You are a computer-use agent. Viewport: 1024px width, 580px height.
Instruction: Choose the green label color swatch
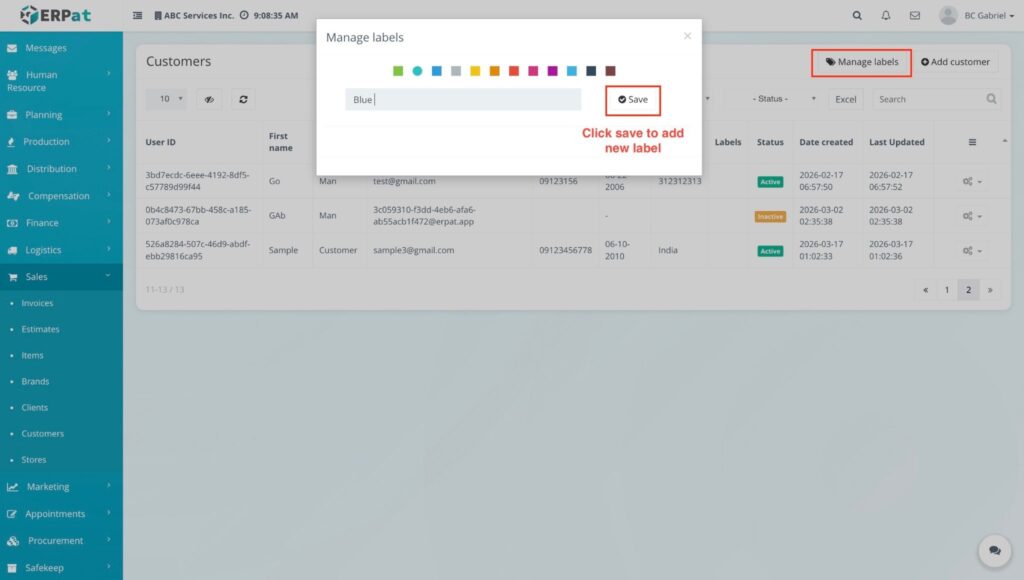pos(398,71)
